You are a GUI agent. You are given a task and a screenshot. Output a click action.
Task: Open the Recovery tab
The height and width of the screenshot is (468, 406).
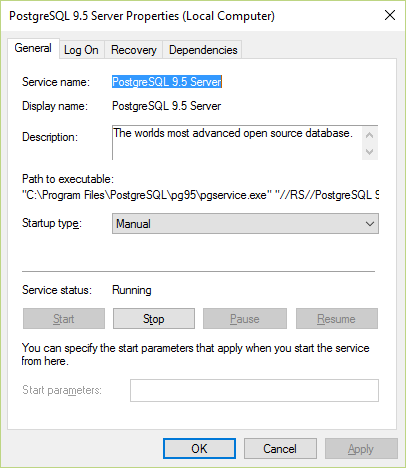[x=134, y=50]
